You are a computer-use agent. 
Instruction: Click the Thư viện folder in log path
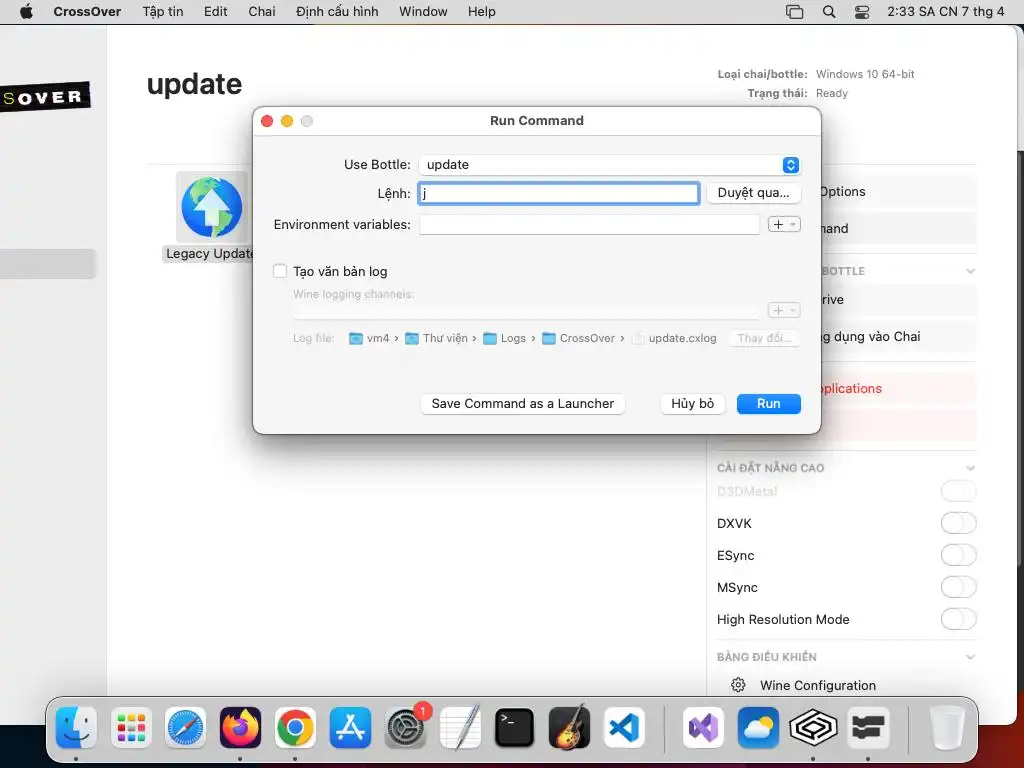click(436, 338)
